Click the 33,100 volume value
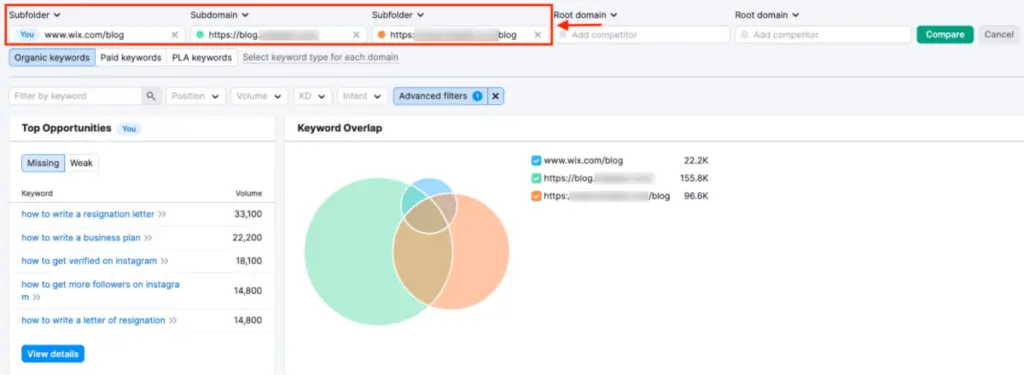Screen dimensions: 1024x375 [248, 214]
